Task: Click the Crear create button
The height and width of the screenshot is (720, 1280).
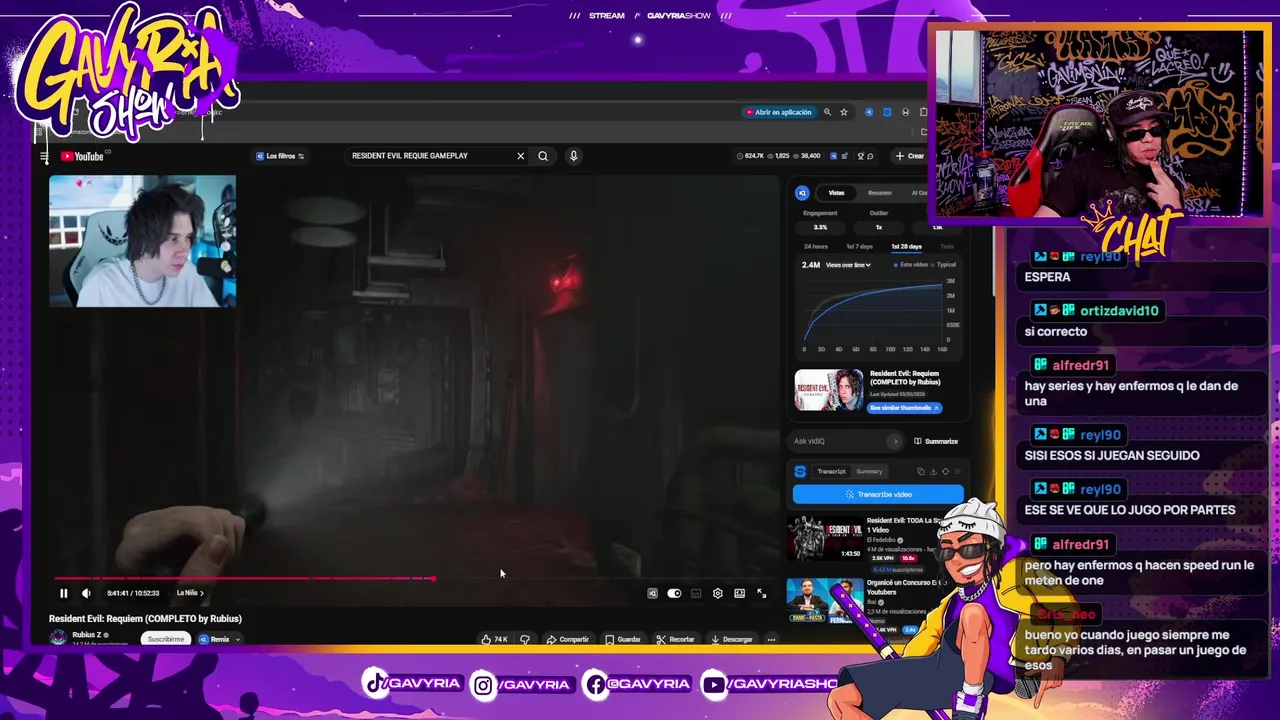Action: (x=910, y=156)
